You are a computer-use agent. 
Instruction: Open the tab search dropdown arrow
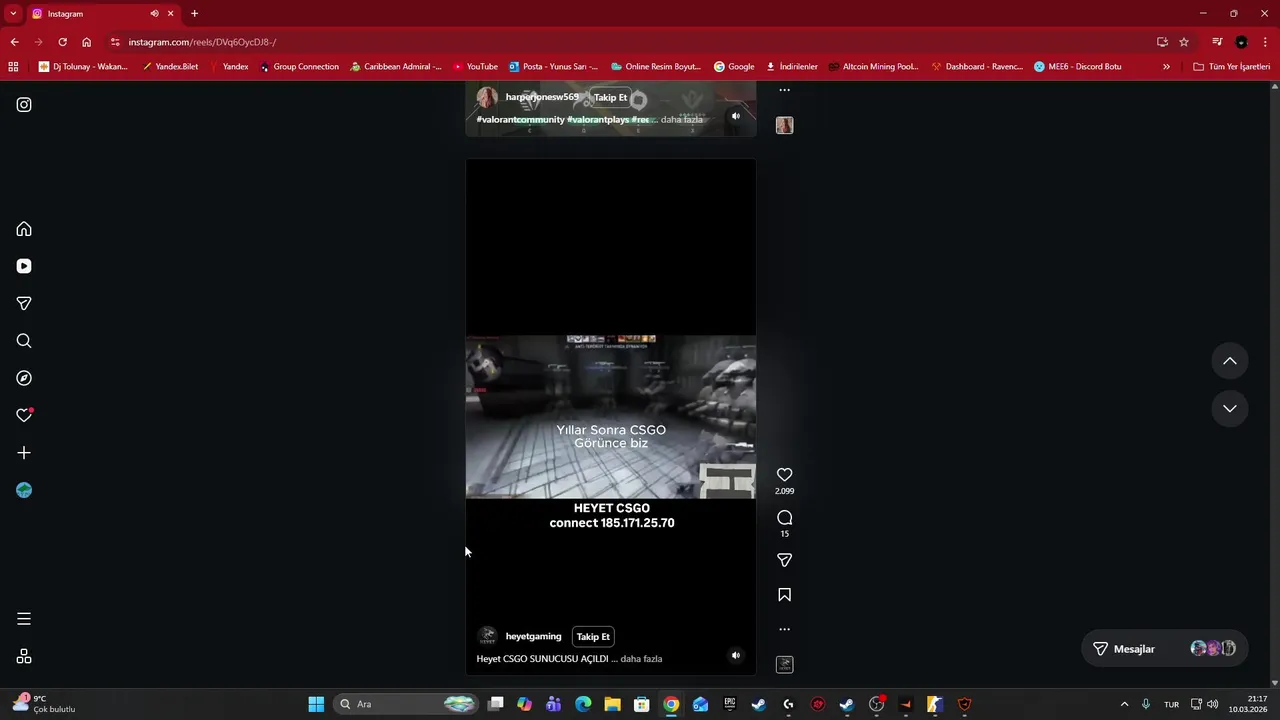click(13, 14)
